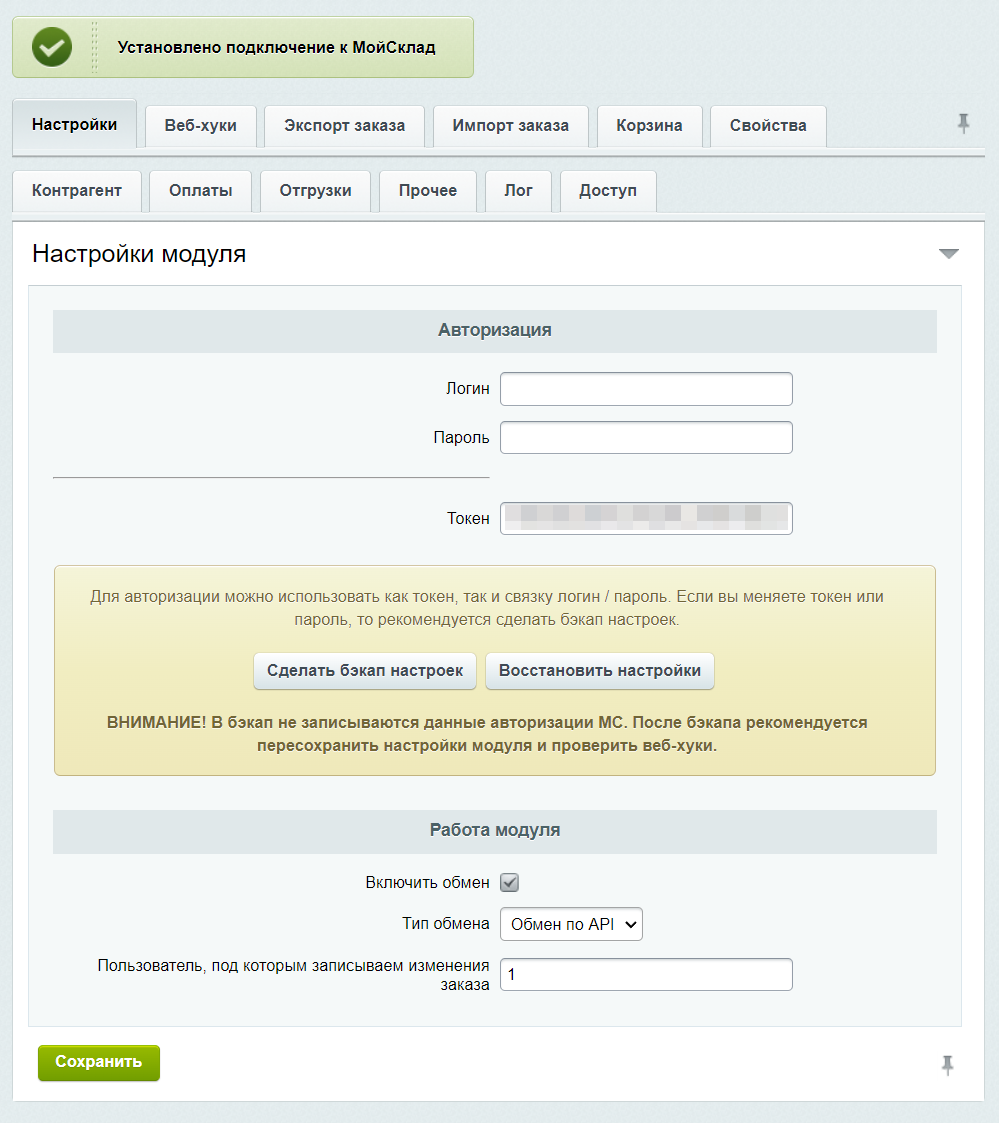Viewport: 999px width, 1123px height.
Task: Click the Восстановить настройки button
Action: [x=600, y=671]
